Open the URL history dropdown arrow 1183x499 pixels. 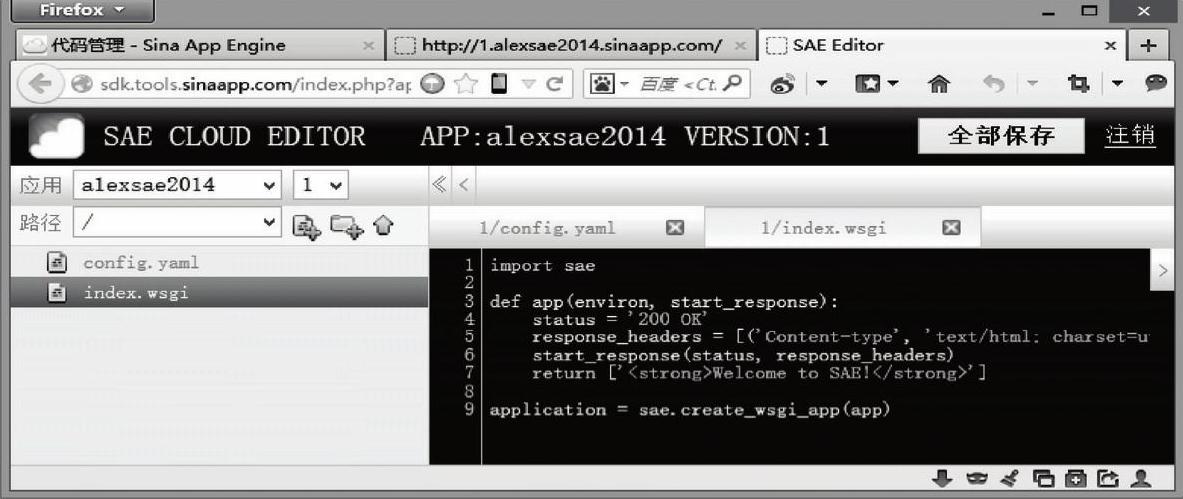click(x=530, y=85)
